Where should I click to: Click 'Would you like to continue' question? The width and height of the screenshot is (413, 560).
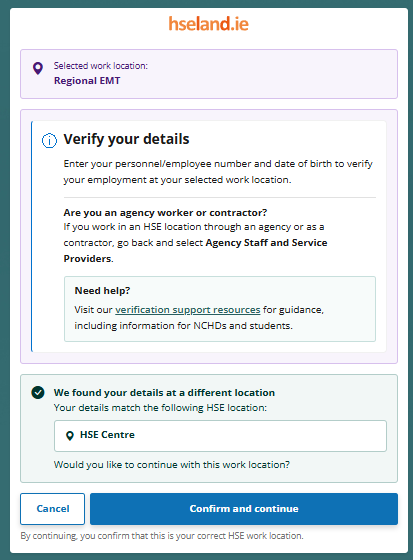click(x=172, y=465)
